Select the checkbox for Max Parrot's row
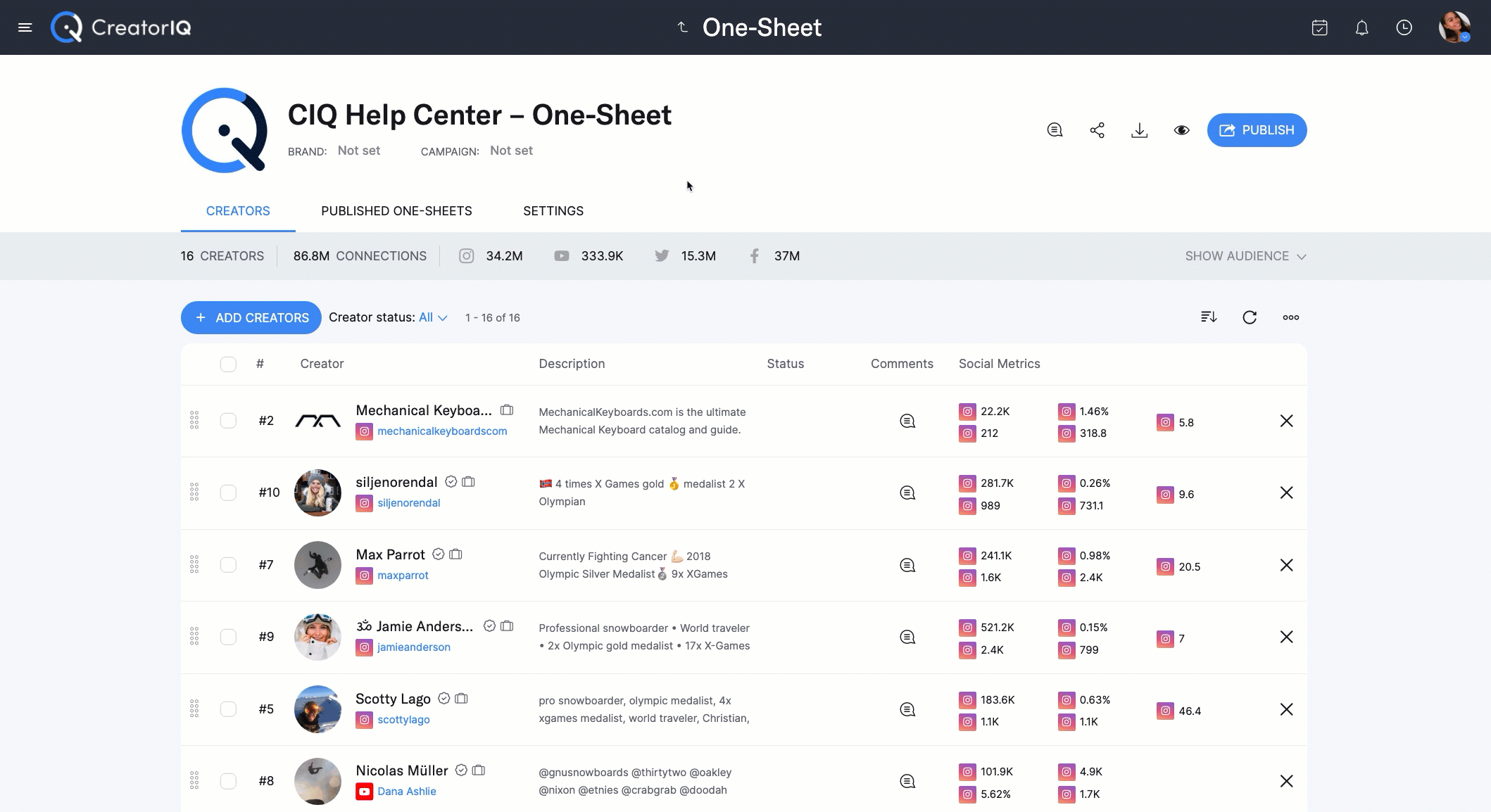This screenshot has width=1491, height=812. pos(228,565)
